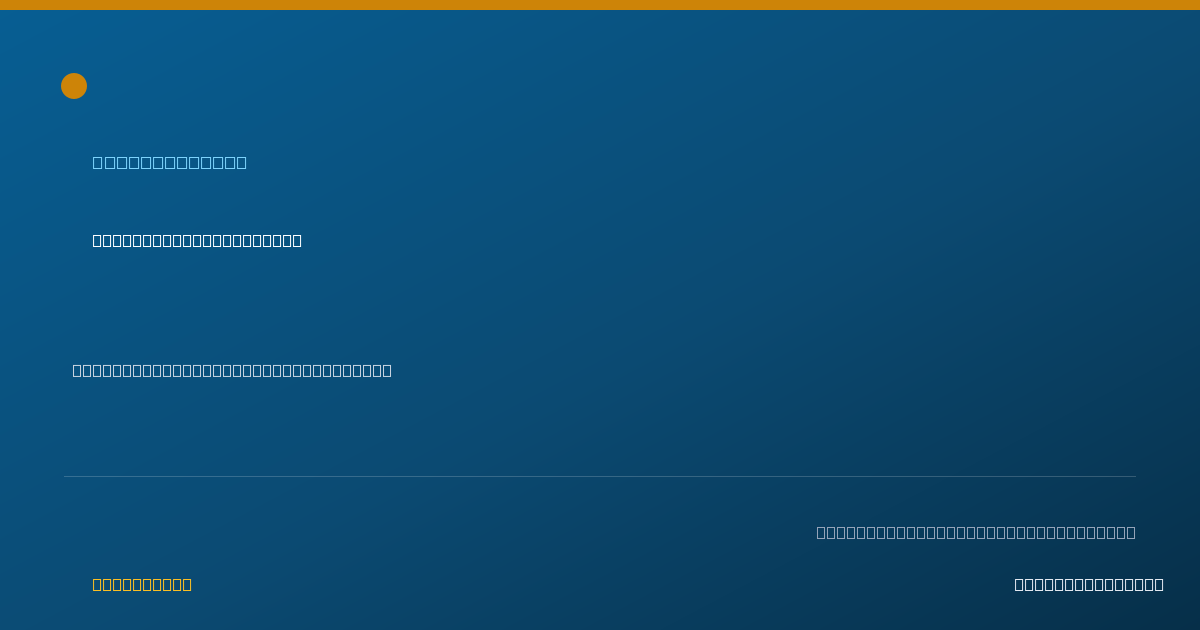Screen dimensions: 1200x630
Task: Click last glyph box of bold white heading
Action: click(297, 240)
